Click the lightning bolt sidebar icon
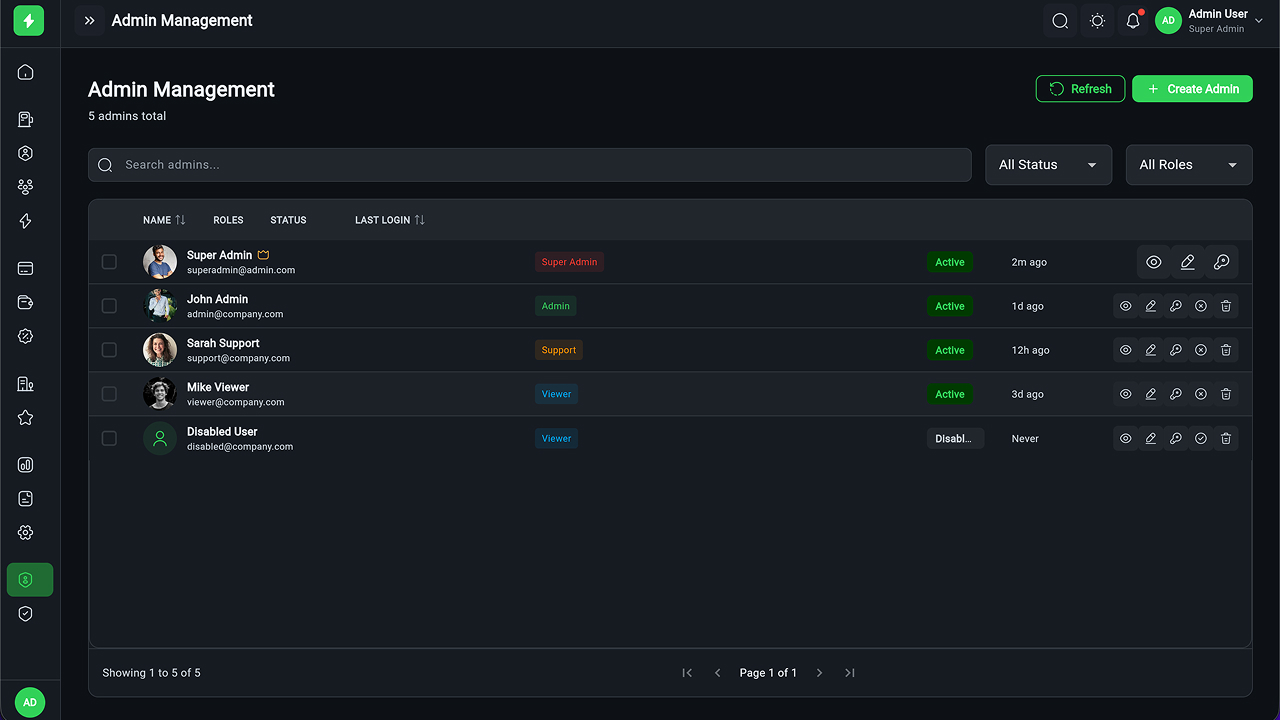 pos(26,221)
